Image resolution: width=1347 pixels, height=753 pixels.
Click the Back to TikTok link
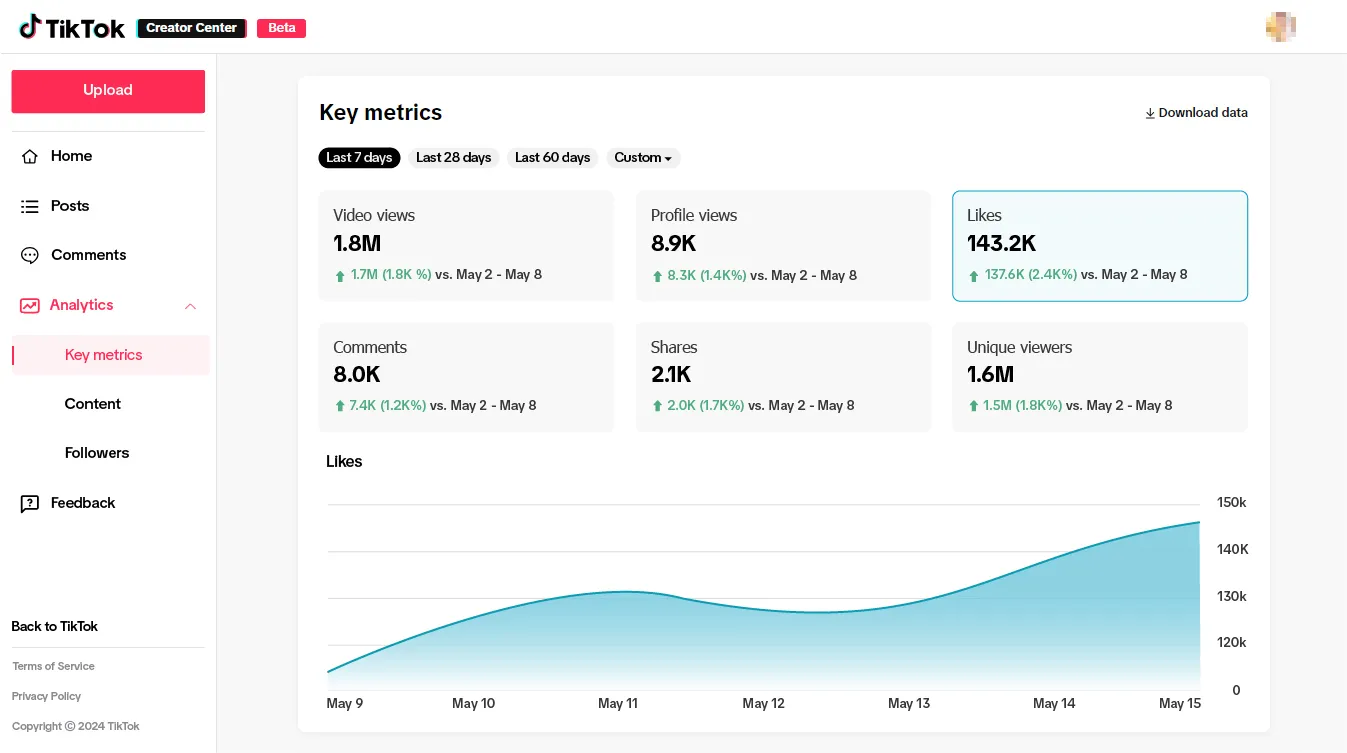pyautogui.click(x=55, y=627)
